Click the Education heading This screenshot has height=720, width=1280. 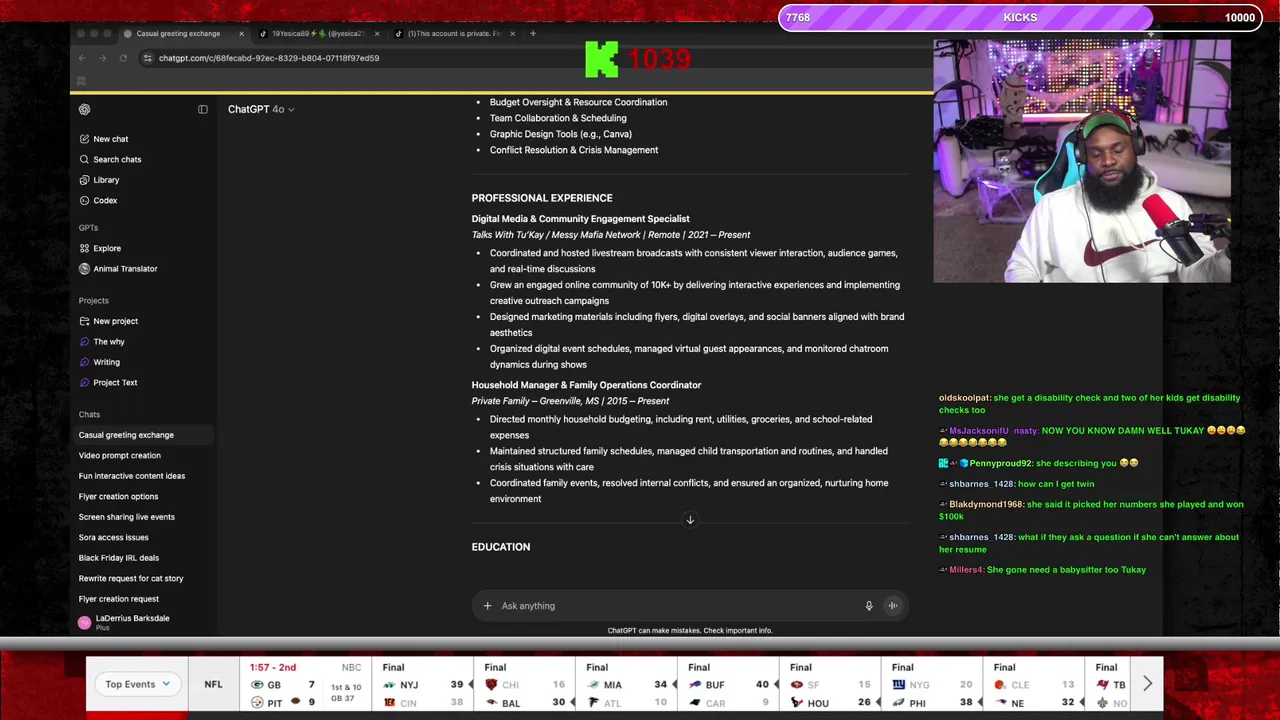pos(501,547)
